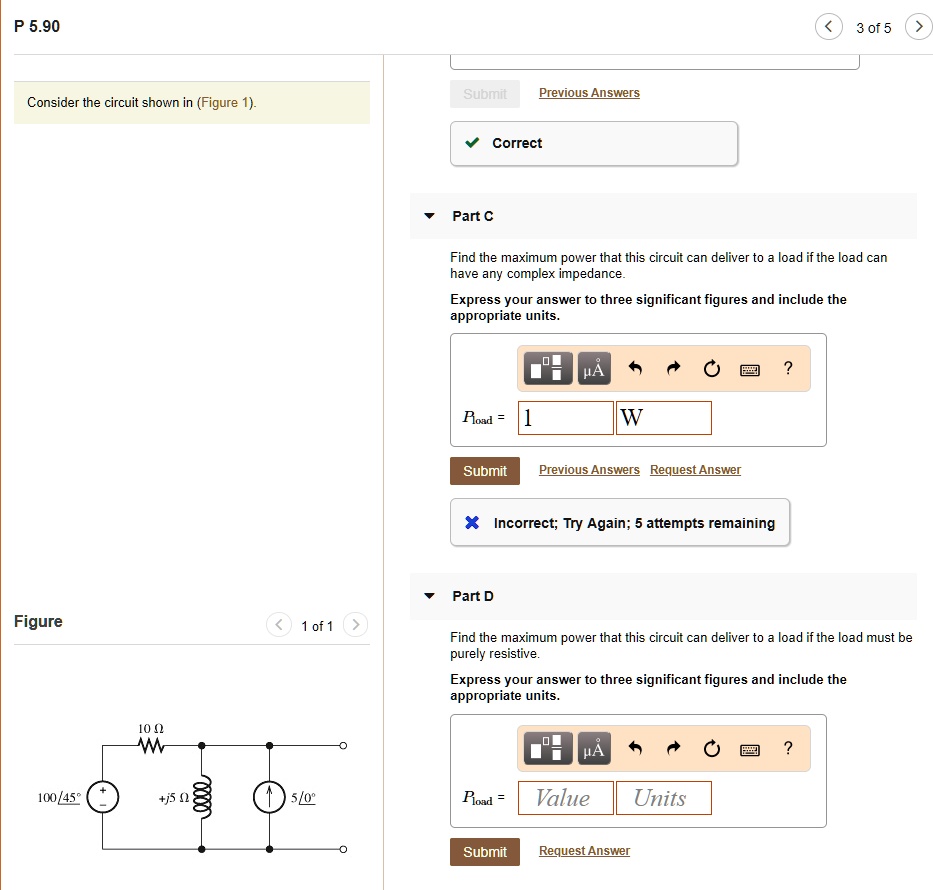Submit the Part D answer
This screenshot has height=890, width=933.
(485, 852)
